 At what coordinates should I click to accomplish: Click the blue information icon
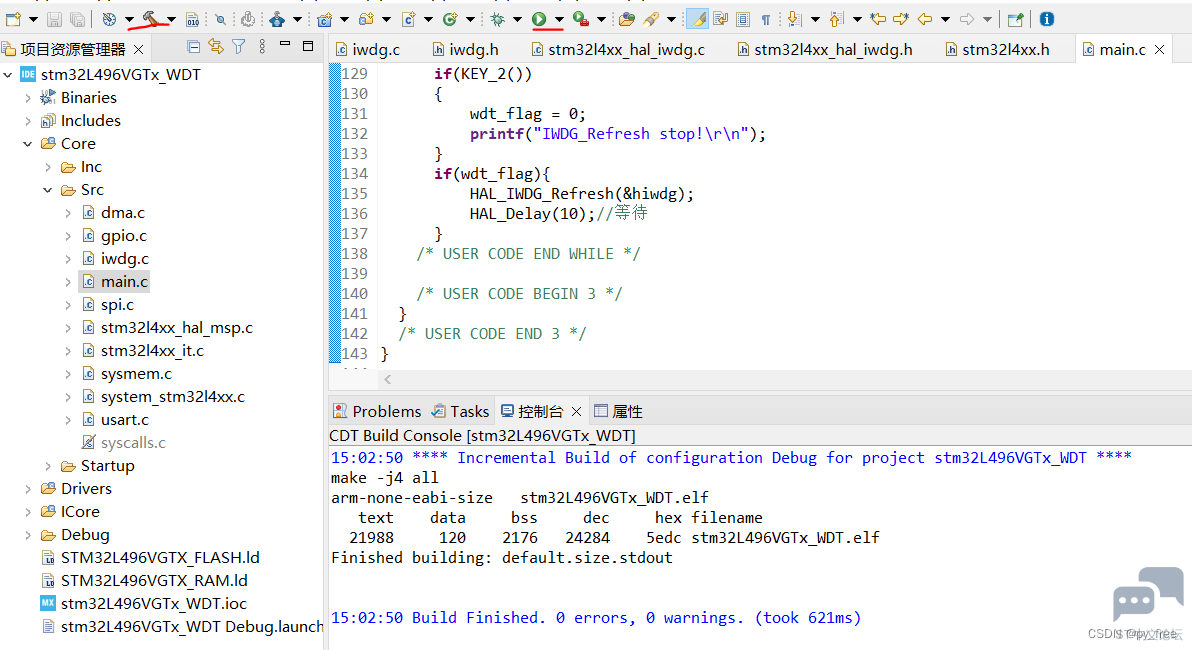point(1047,19)
